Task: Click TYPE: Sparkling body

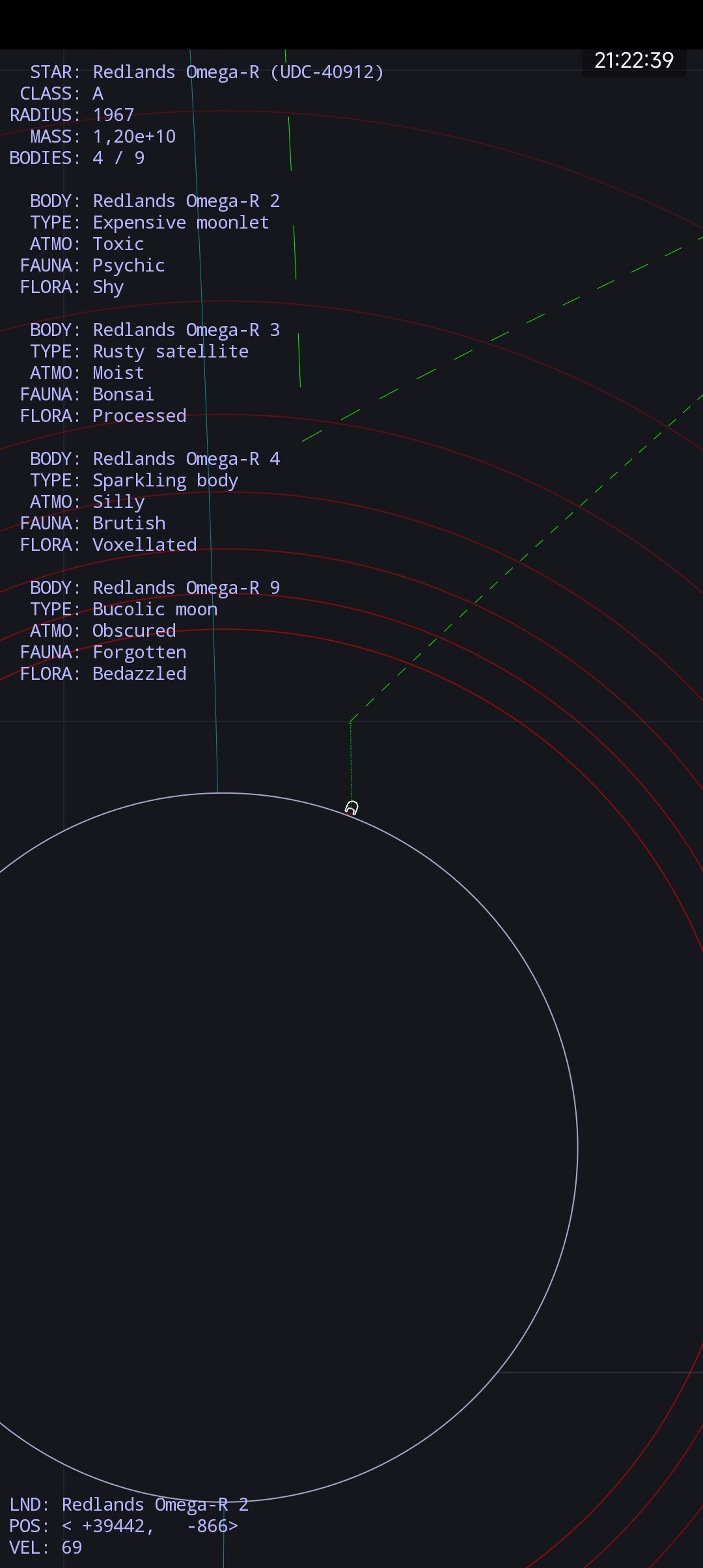Action: click(x=134, y=480)
